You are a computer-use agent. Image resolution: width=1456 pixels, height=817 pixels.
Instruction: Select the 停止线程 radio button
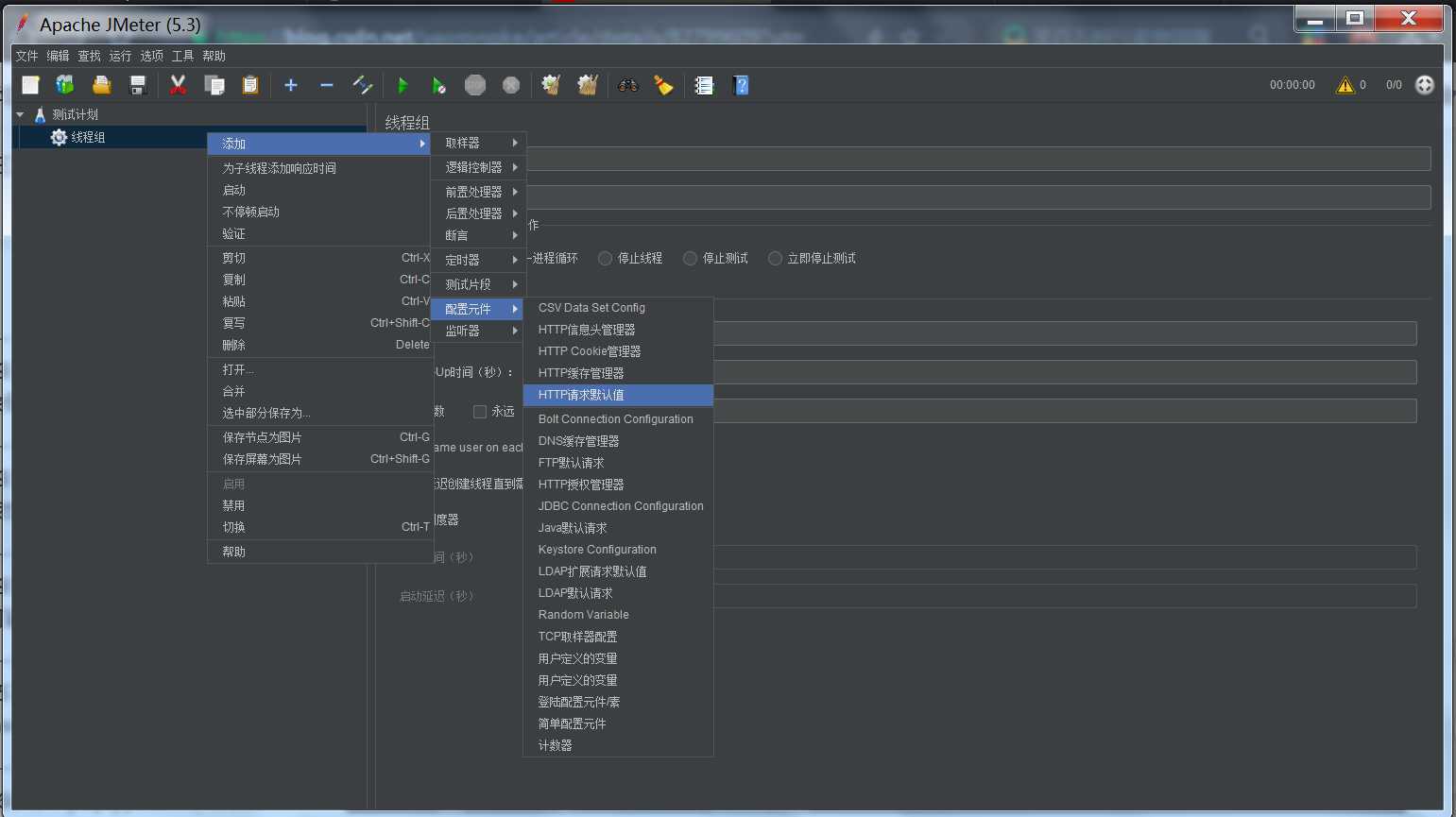(606, 258)
